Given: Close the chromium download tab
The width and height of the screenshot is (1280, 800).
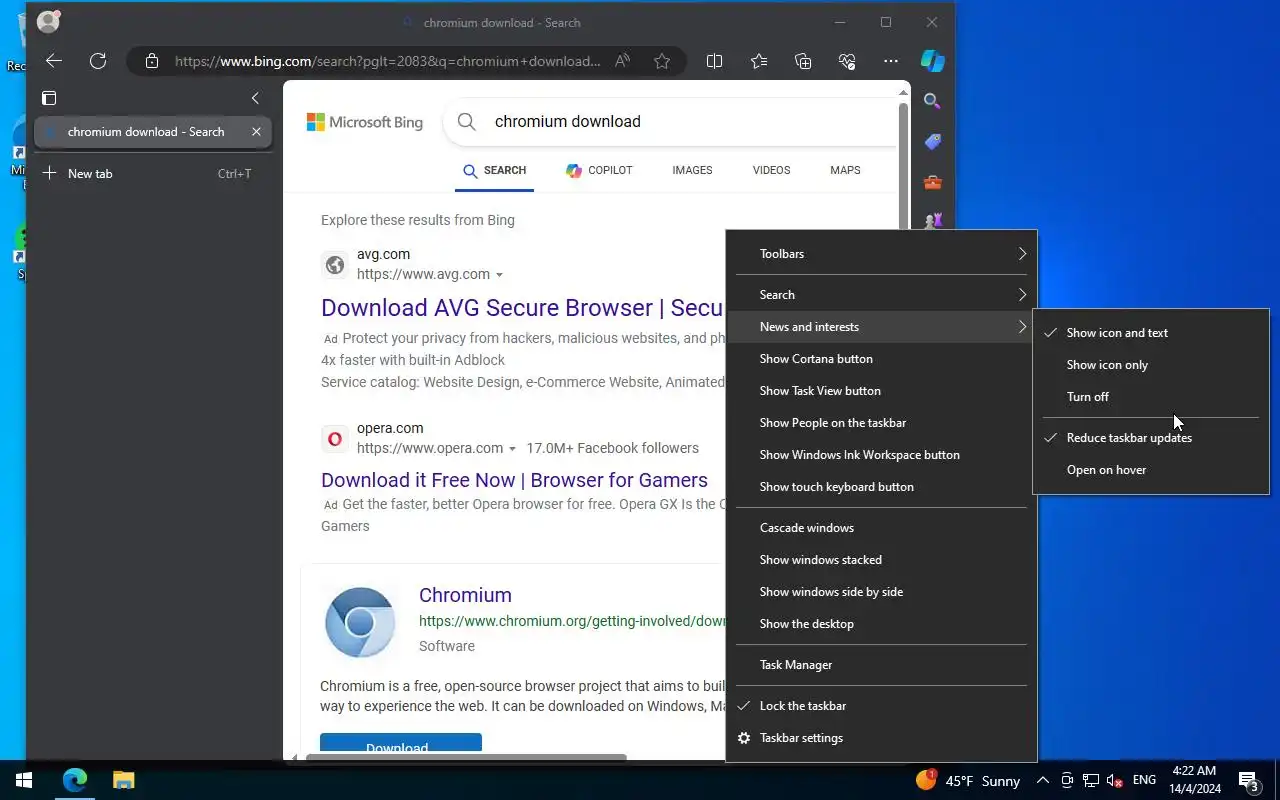Looking at the screenshot, I should [x=256, y=131].
